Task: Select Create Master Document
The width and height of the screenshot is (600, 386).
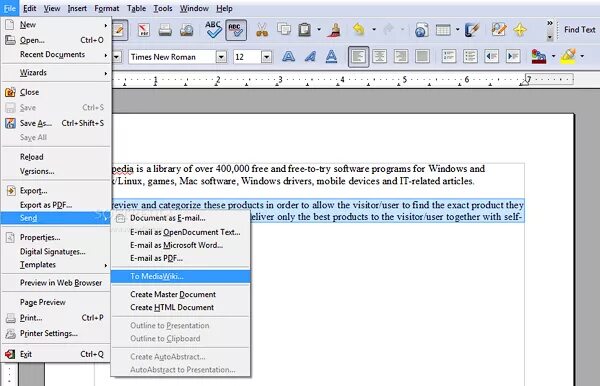Action: click(x=181, y=294)
